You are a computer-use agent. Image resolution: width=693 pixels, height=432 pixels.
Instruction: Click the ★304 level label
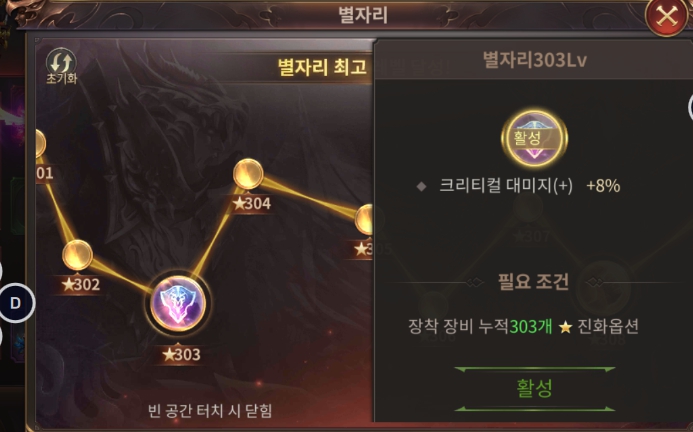tap(251, 203)
